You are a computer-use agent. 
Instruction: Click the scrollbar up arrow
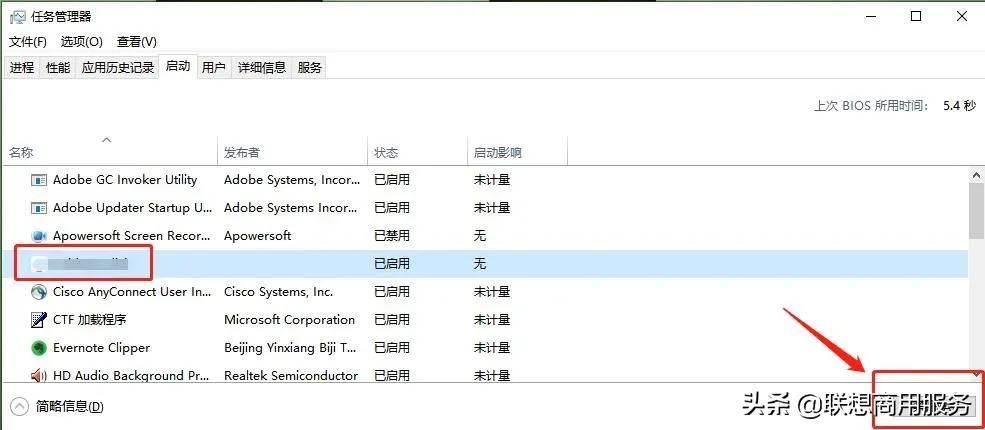tap(976, 175)
